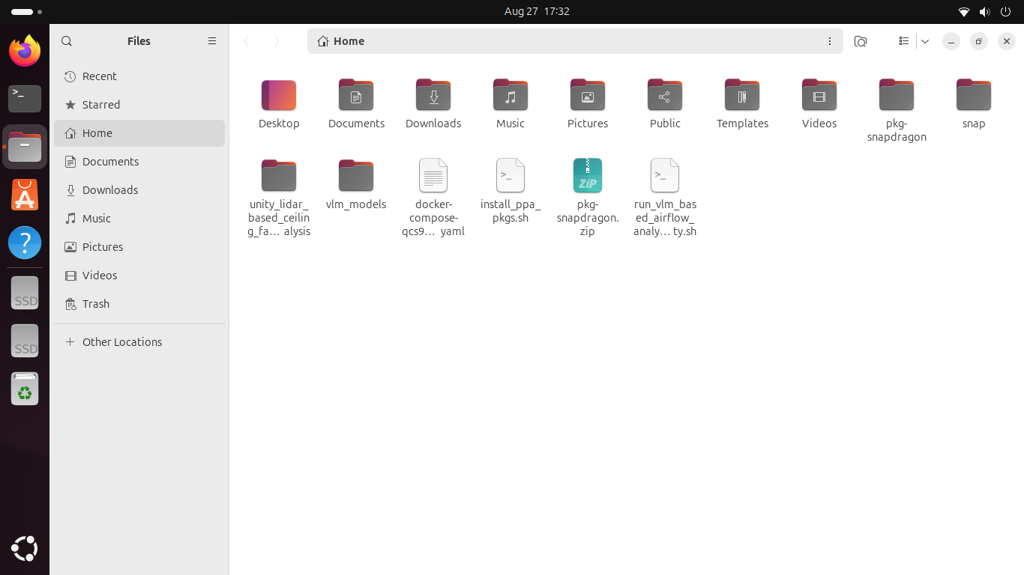Switch to list view icon
The height and width of the screenshot is (575, 1024).
[x=903, y=41]
